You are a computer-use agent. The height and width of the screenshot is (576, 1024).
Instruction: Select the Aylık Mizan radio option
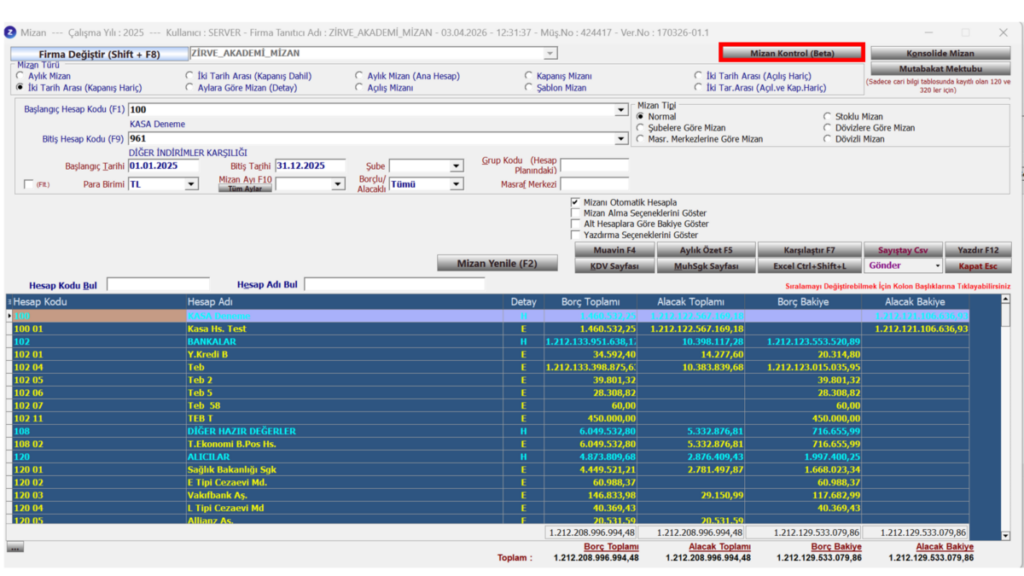(x=20, y=76)
